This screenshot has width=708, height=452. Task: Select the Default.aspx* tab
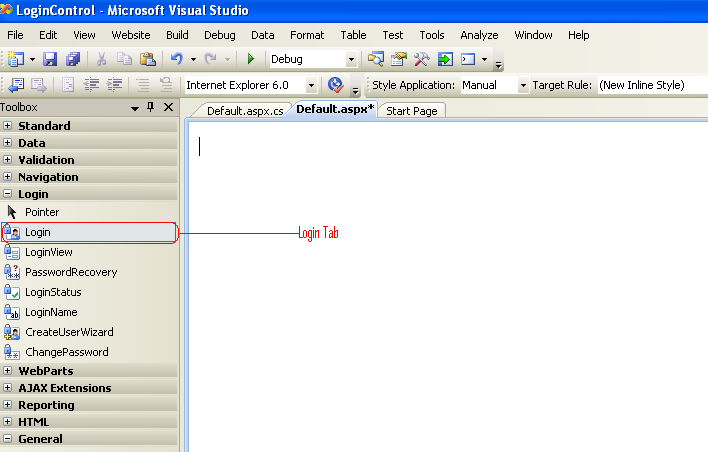point(335,109)
